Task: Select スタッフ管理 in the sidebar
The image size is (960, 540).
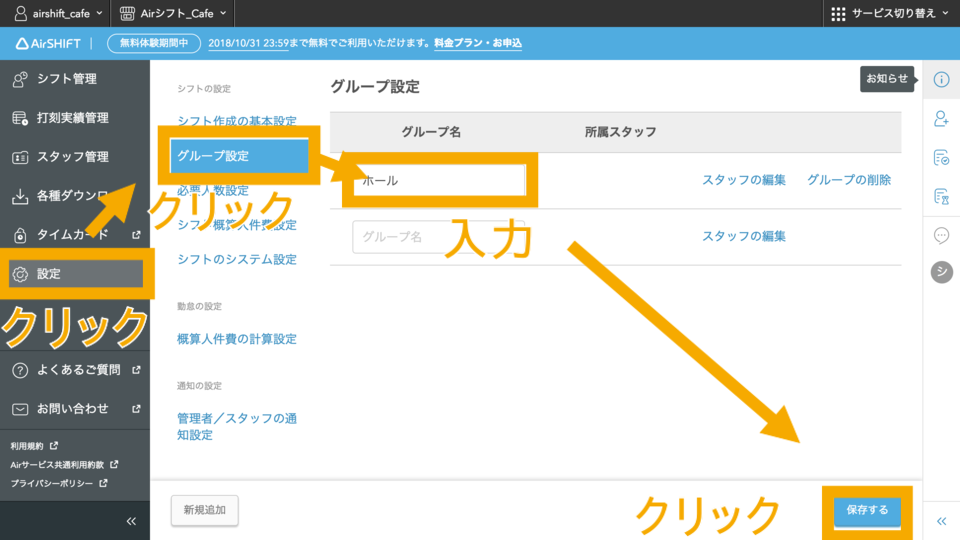Action: point(72,157)
